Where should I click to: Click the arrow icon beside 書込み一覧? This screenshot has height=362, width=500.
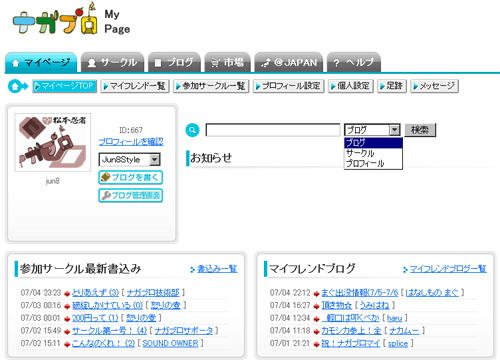[x=193, y=269]
